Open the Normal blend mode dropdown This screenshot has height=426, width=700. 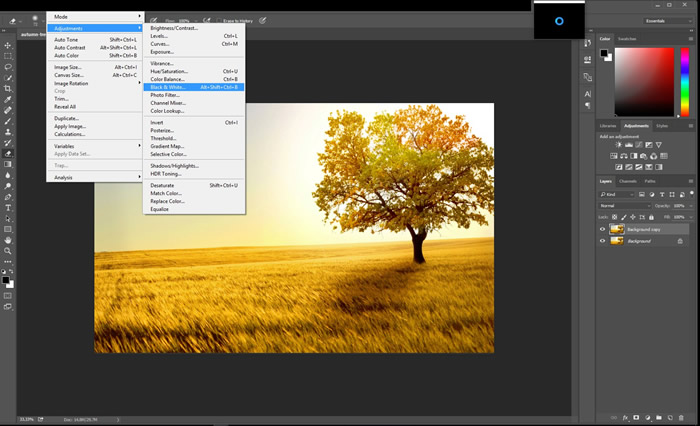[x=625, y=206]
